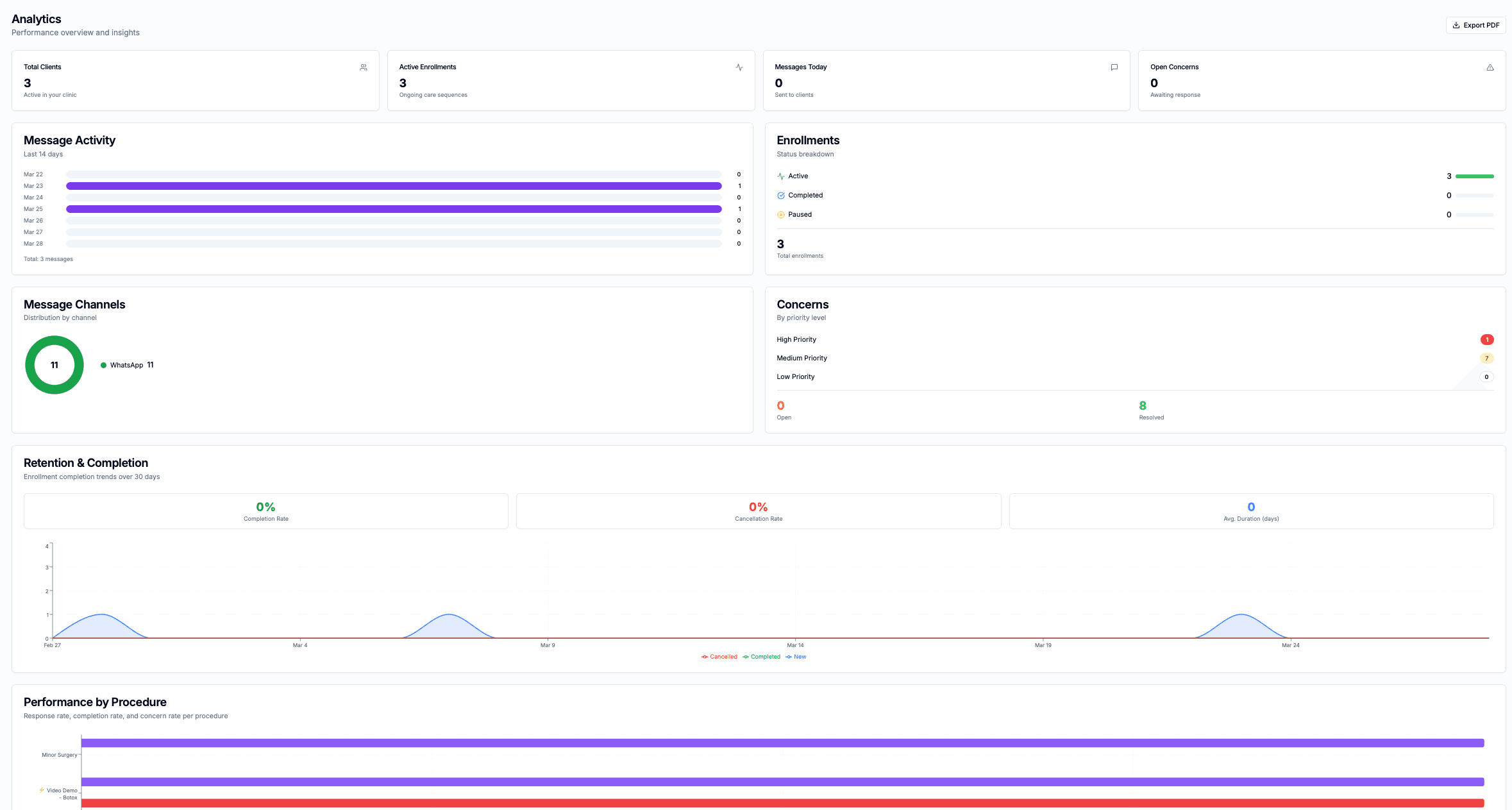The image size is (1512, 810).
Task: Click the Export PDF button
Action: coord(1475,25)
